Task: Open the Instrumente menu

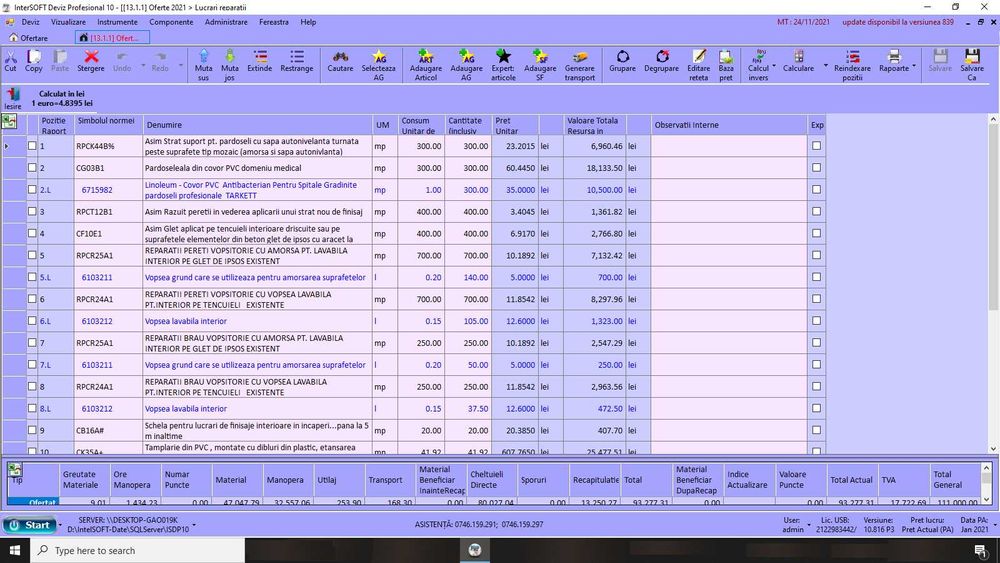Action: pyautogui.click(x=117, y=21)
